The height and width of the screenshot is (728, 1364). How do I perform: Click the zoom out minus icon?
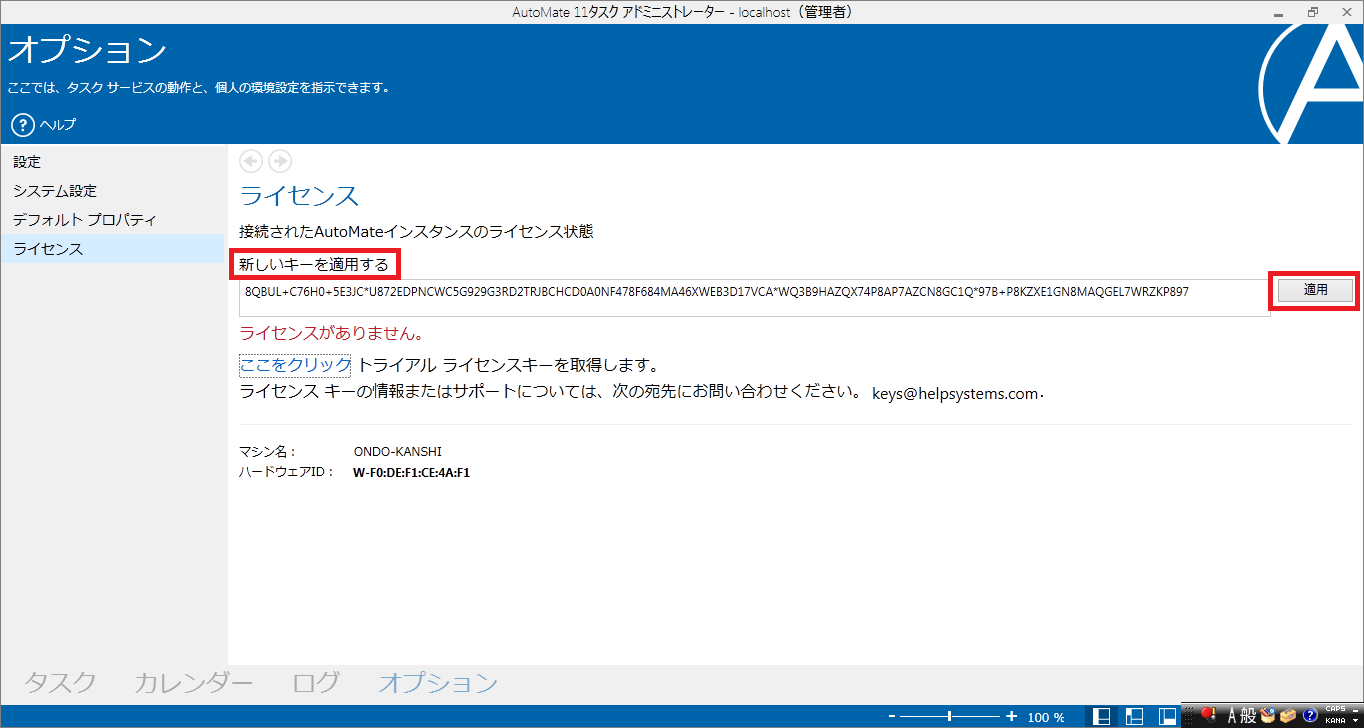point(892,716)
